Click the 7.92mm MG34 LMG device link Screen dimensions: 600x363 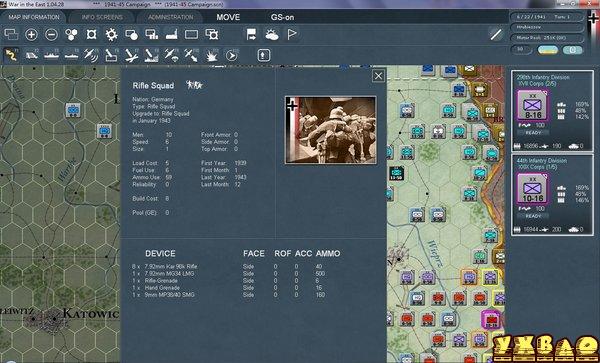point(169,273)
